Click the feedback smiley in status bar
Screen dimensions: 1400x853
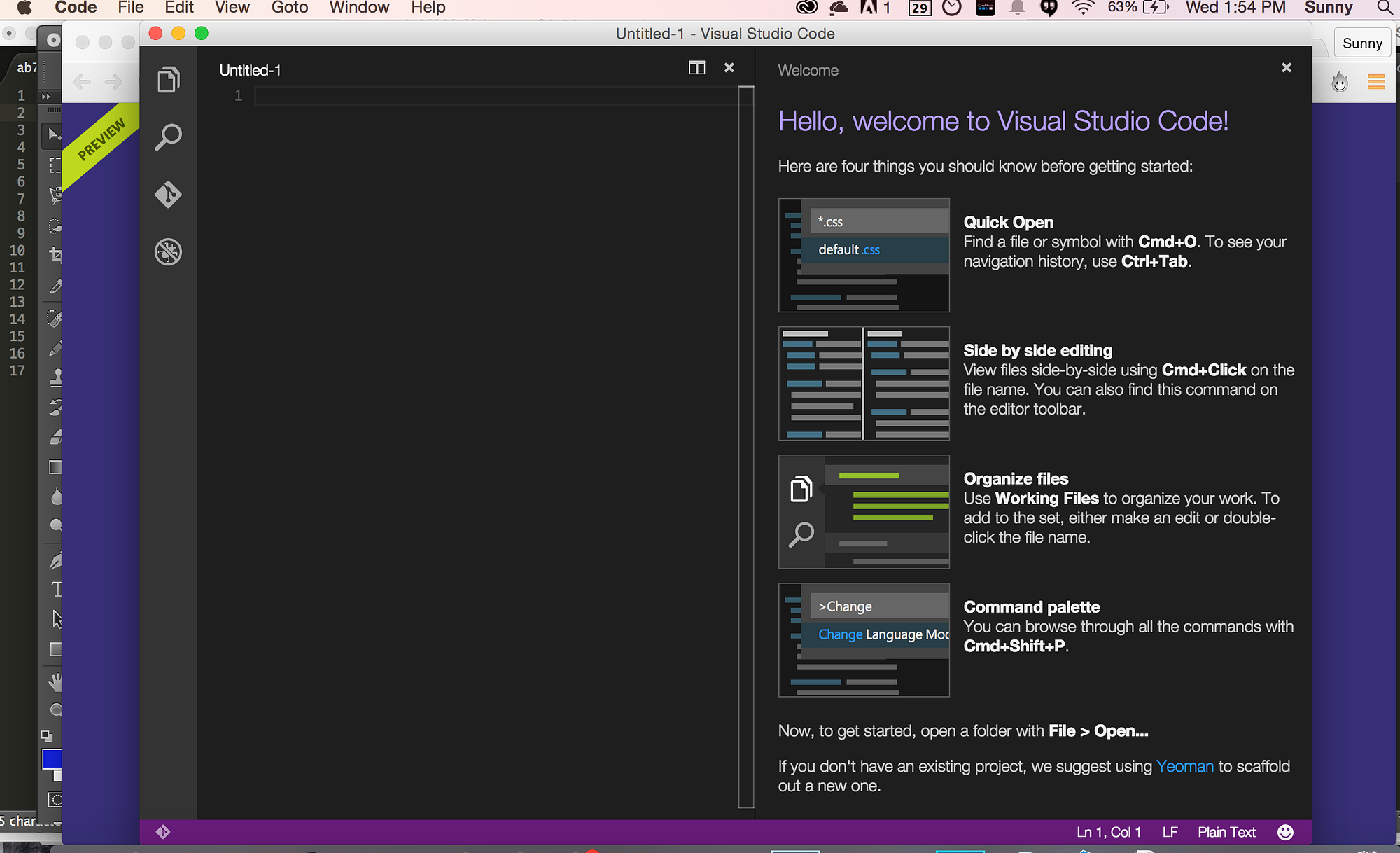pyautogui.click(x=1285, y=832)
